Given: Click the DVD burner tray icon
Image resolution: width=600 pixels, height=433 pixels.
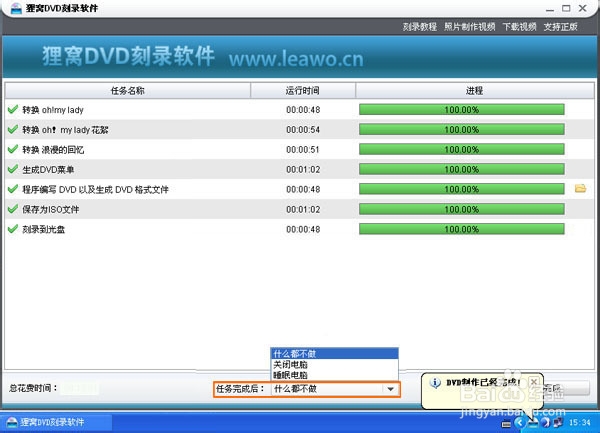Looking at the screenshot, I should coord(533,422).
